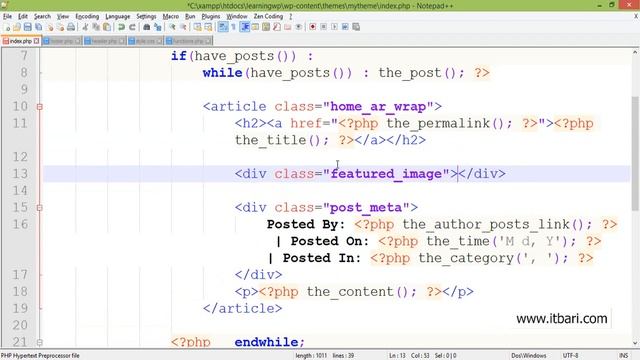Viewport: 640px width, 360px height.
Task: Open the Encoding menu
Action: coord(87,16)
